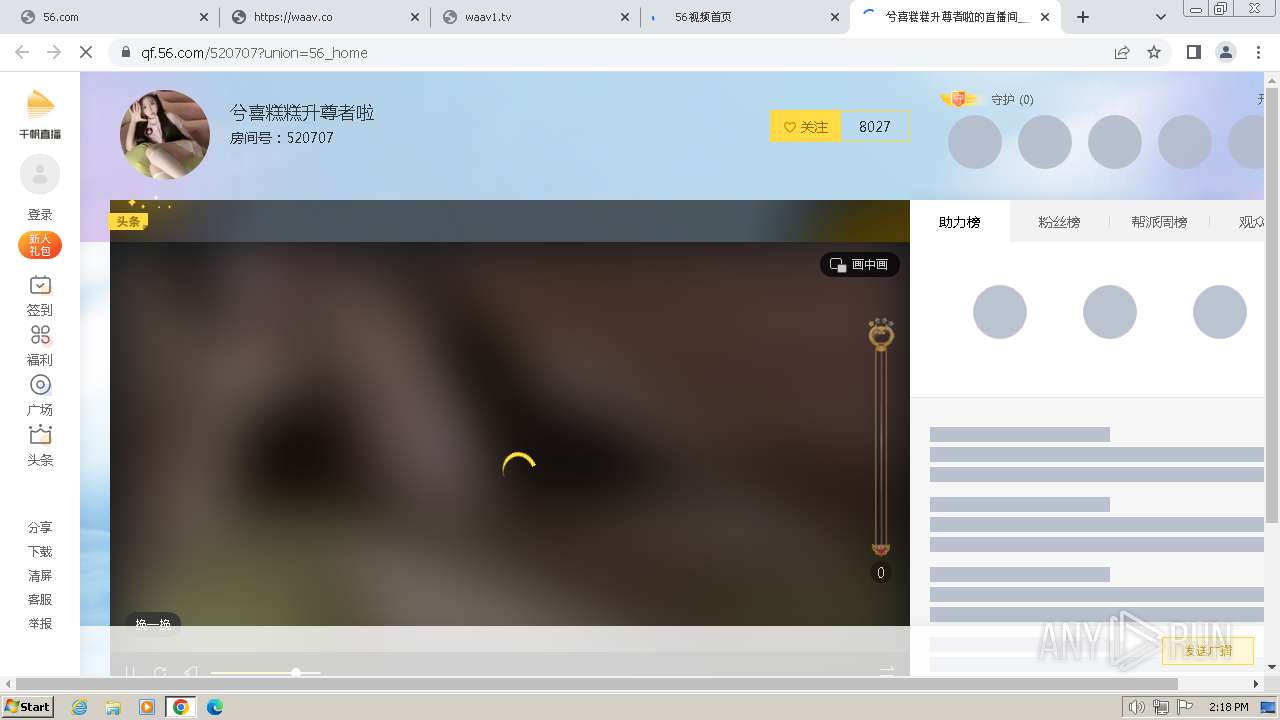1280x720 pixels.
Task: Click the 头条 badge above video
Action: pos(128,221)
